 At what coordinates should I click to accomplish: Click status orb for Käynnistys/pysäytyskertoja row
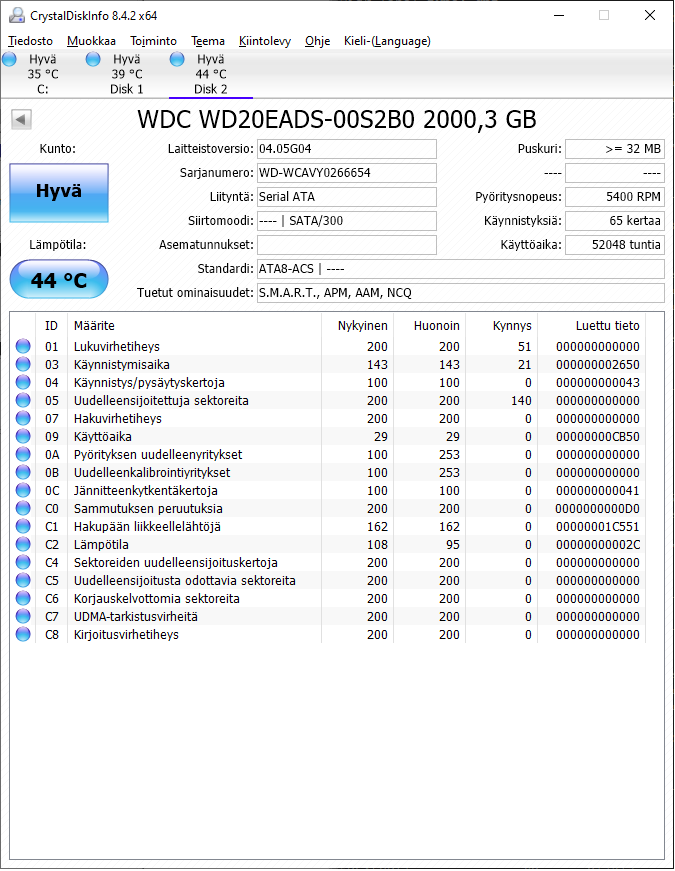pyautogui.click(x=23, y=382)
